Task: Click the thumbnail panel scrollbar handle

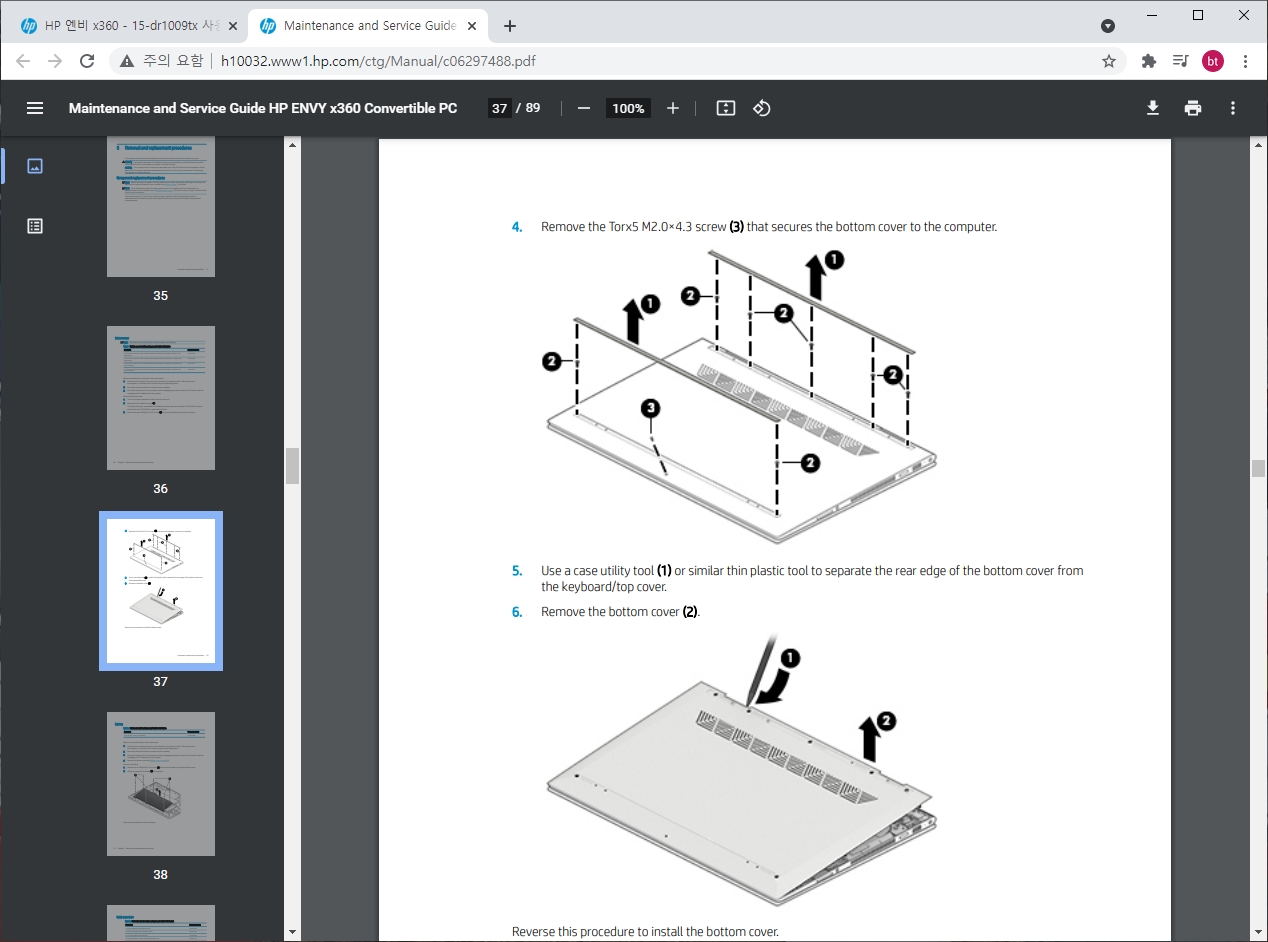Action: [x=292, y=465]
